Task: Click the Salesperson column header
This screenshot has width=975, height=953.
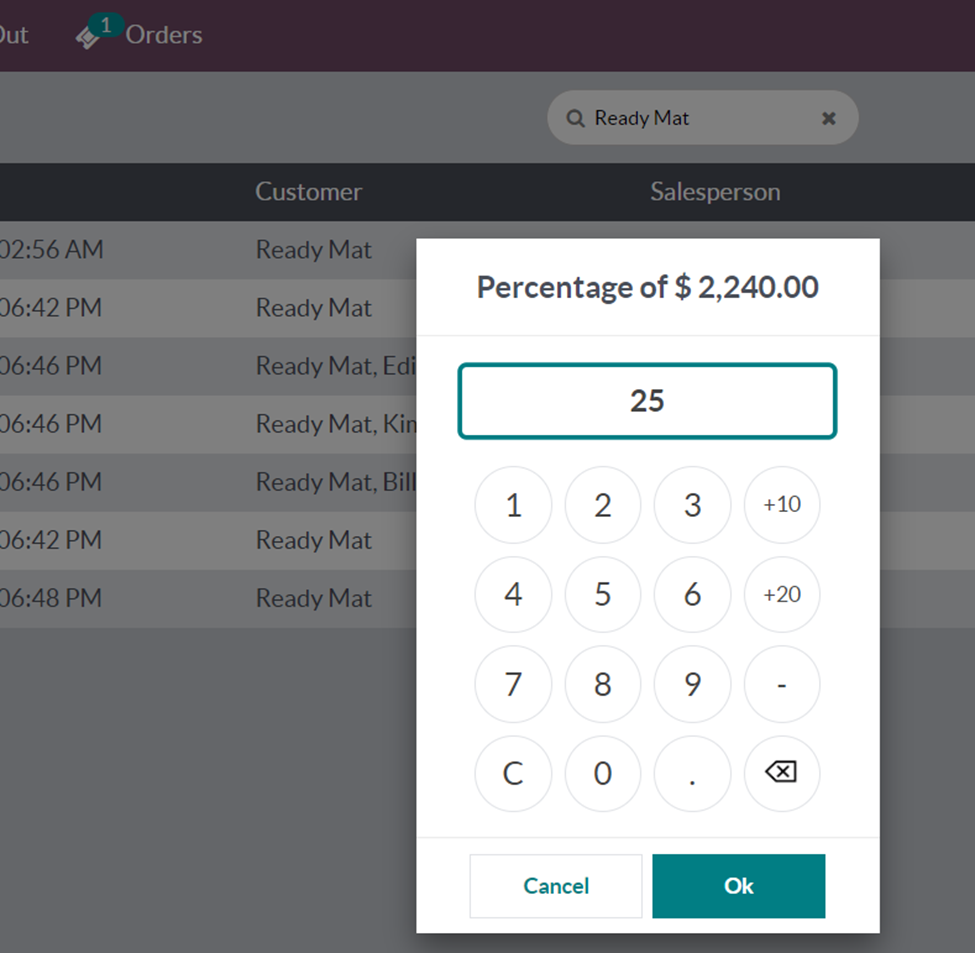Action: pyautogui.click(x=715, y=192)
